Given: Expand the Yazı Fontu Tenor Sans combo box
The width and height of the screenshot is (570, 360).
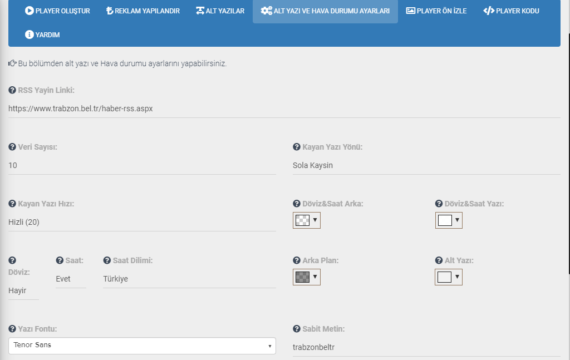Looking at the screenshot, I should point(142,345).
